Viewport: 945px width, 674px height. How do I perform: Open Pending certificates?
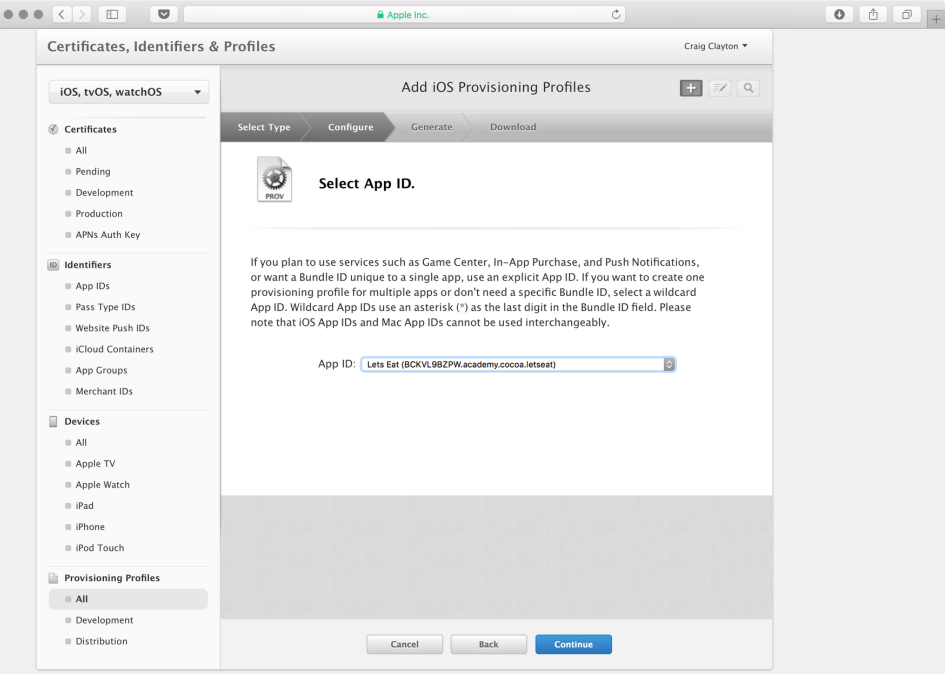(x=93, y=172)
